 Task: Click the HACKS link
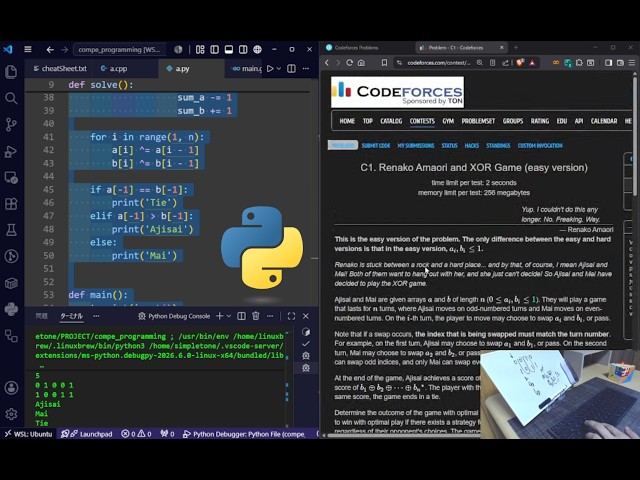(471, 145)
